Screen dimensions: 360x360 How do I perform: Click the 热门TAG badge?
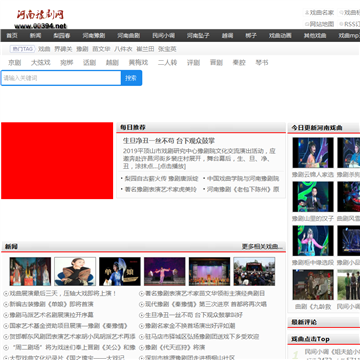(x=22, y=49)
